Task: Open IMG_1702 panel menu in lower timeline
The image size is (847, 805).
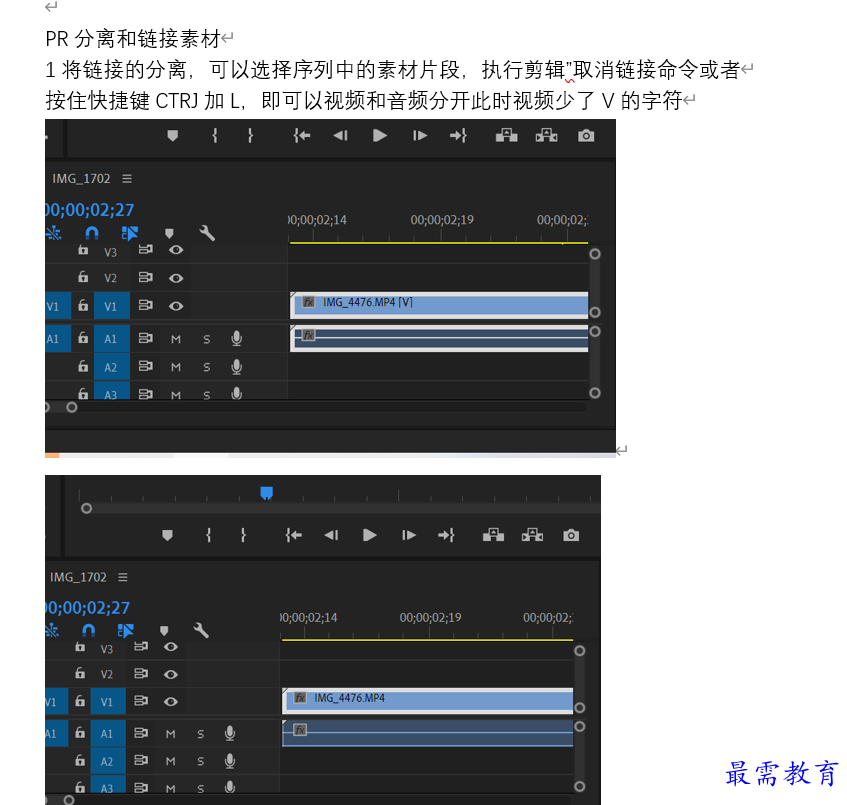Action: 123,578
